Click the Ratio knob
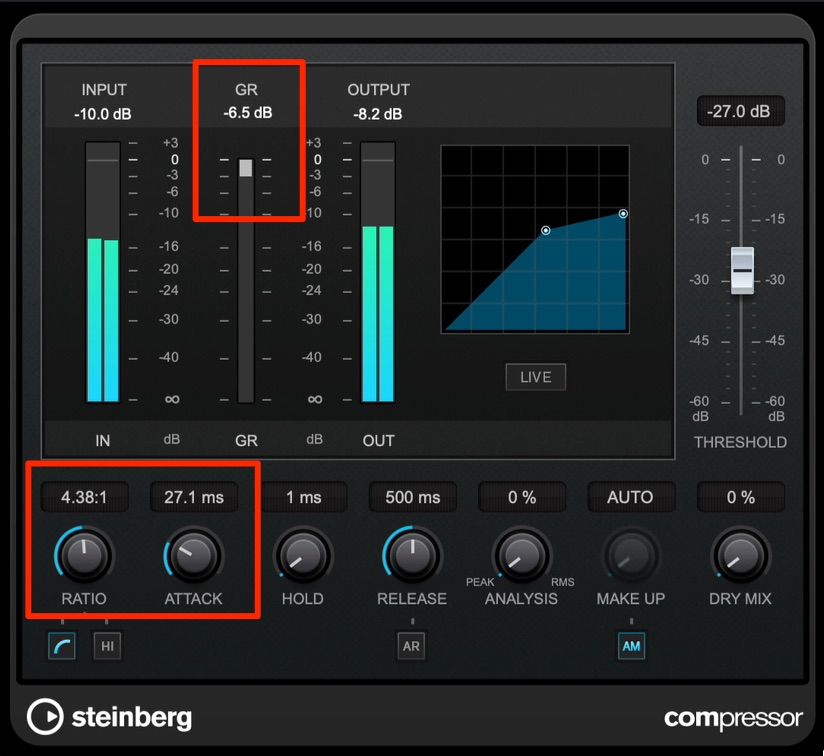824x756 pixels. [x=84, y=555]
